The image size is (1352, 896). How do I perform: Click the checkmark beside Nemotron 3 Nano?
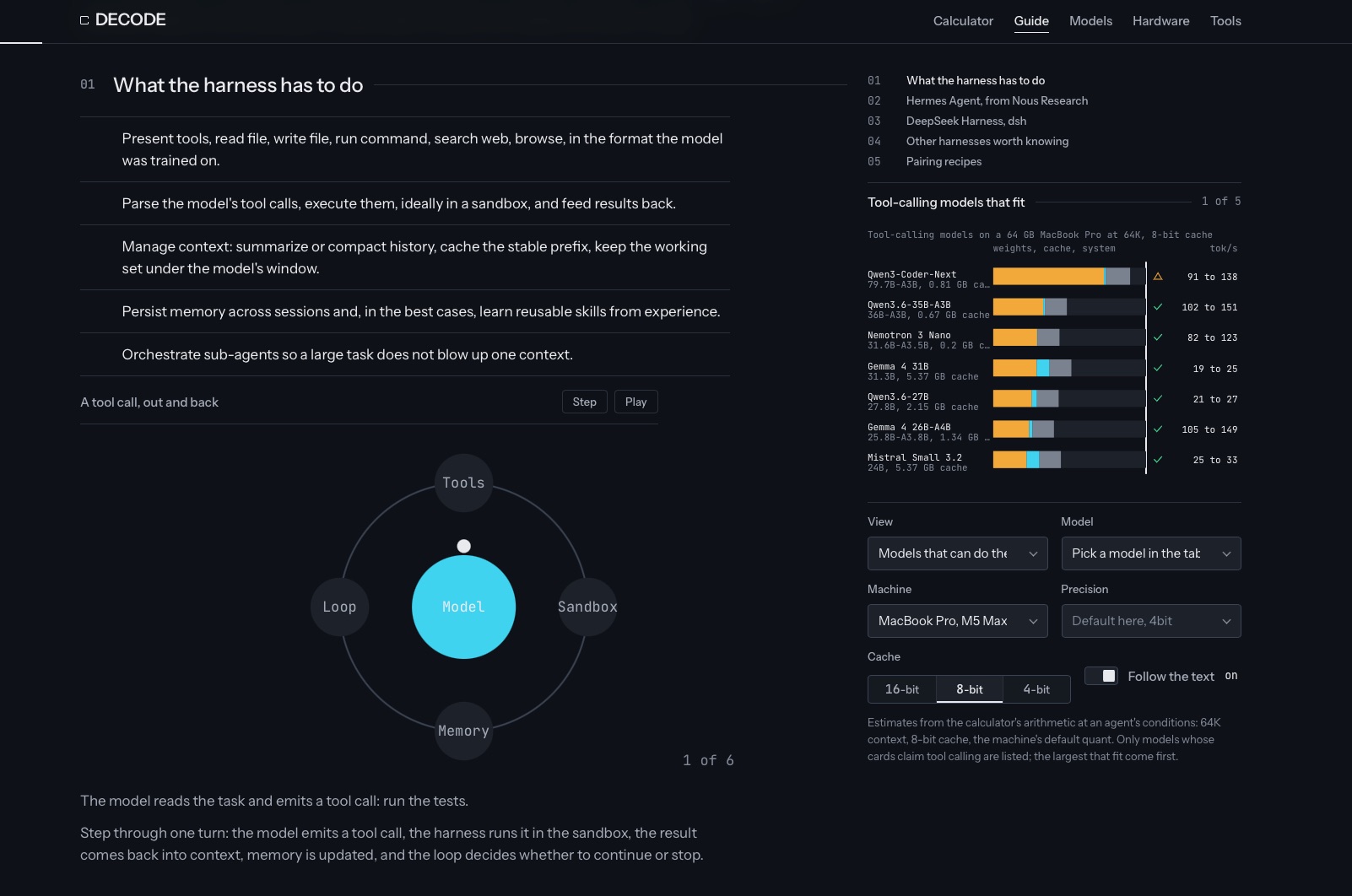coord(1158,337)
